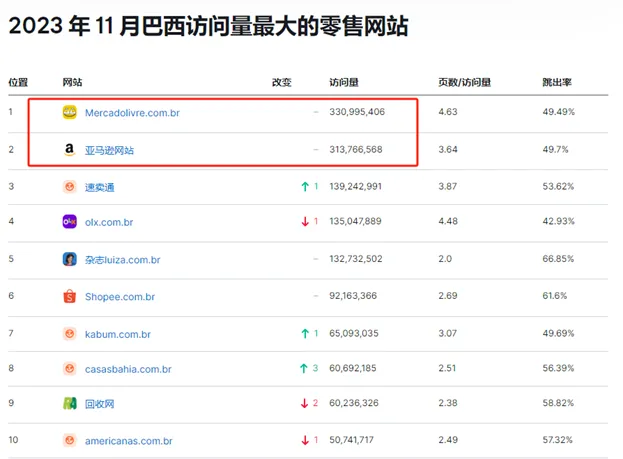Click pages per visit 4.63
Image resolution: width=623 pixels, height=459 pixels.
pos(448,112)
